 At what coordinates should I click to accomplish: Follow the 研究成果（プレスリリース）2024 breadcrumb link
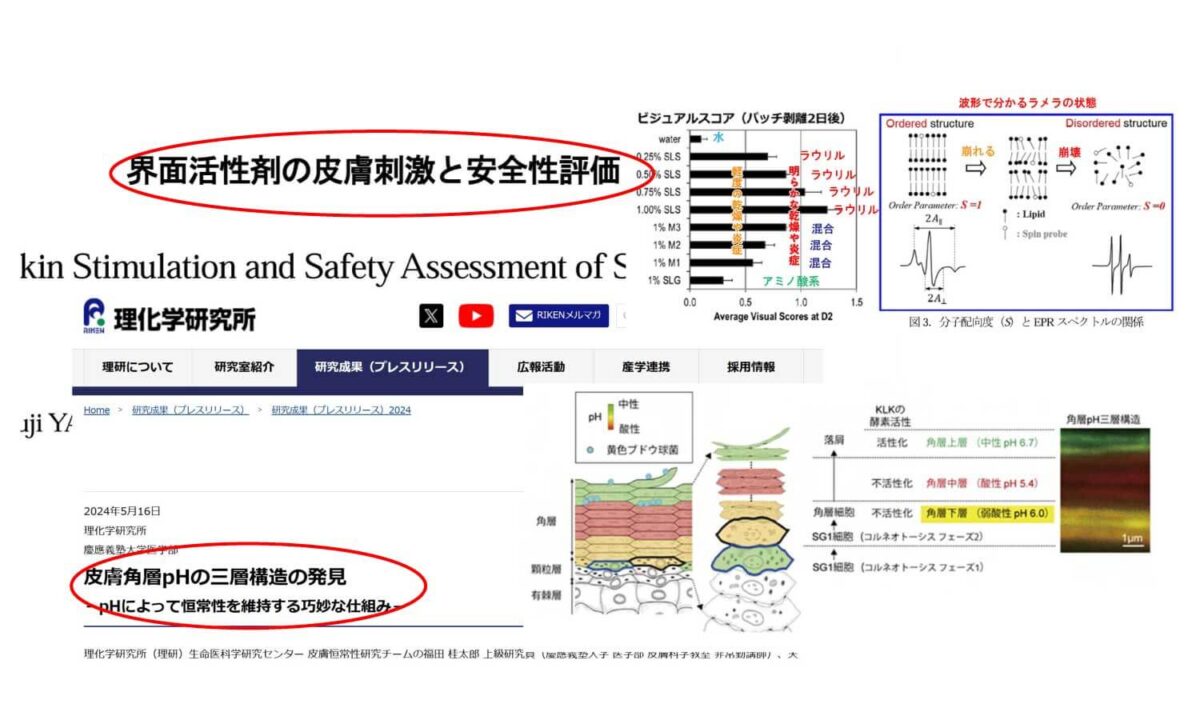pyautogui.click(x=341, y=410)
